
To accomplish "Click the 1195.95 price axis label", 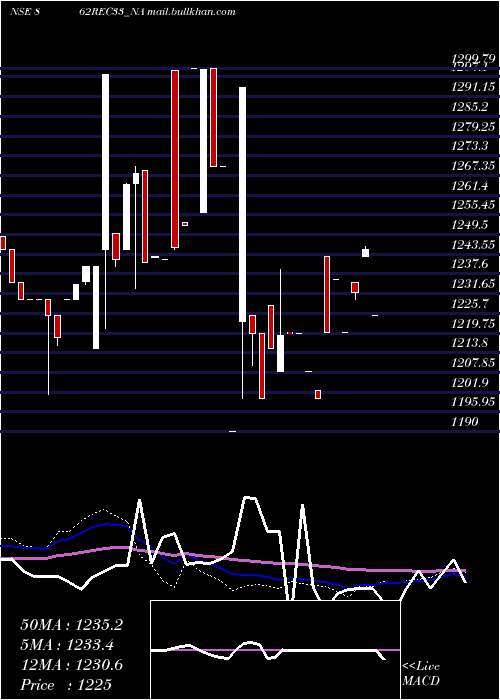I will 473,402.
